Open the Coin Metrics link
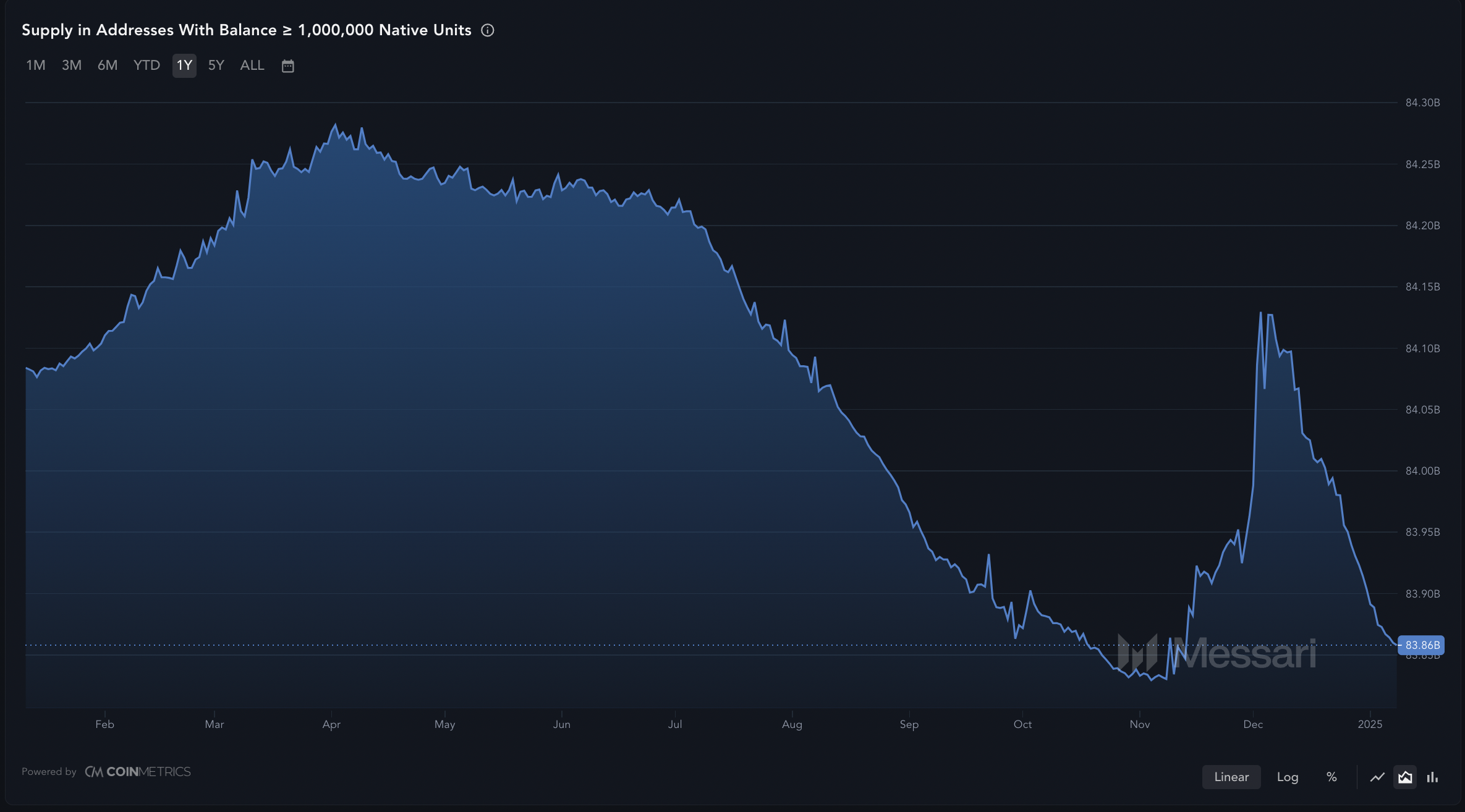The image size is (1465, 812). point(137,772)
